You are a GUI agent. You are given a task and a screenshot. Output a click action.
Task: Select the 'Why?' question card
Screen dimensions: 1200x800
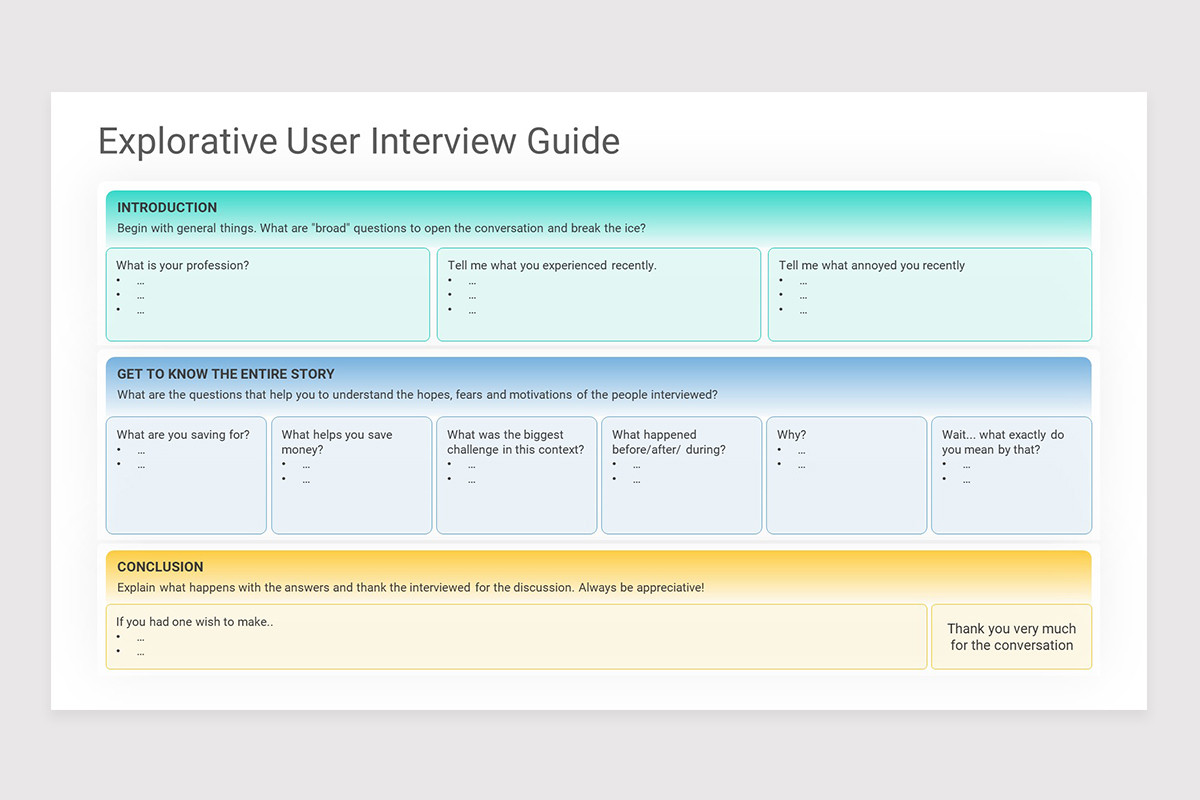pos(847,476)
